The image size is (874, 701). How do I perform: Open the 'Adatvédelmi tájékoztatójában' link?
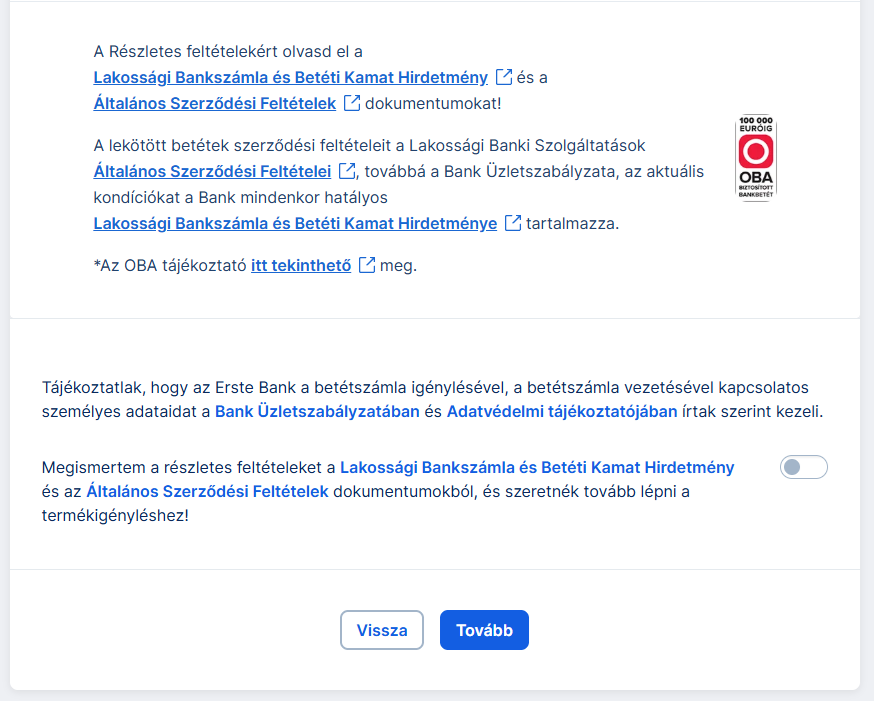561,412
